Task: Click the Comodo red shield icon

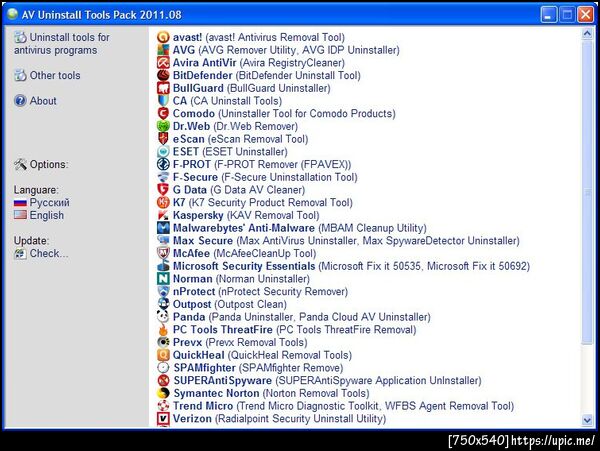Action: point(163,113)
